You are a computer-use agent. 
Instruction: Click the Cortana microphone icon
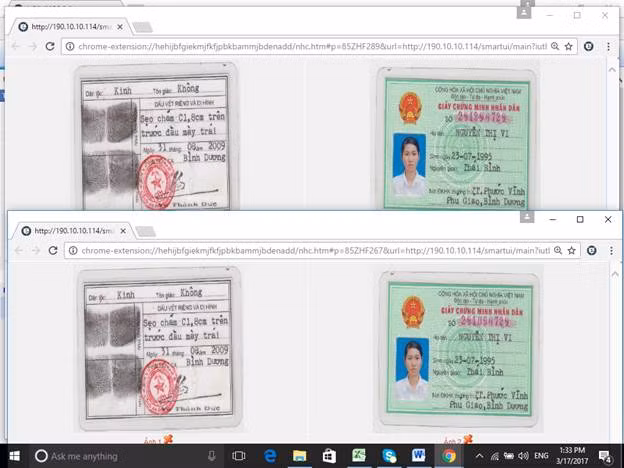click(x=212, y=456)
